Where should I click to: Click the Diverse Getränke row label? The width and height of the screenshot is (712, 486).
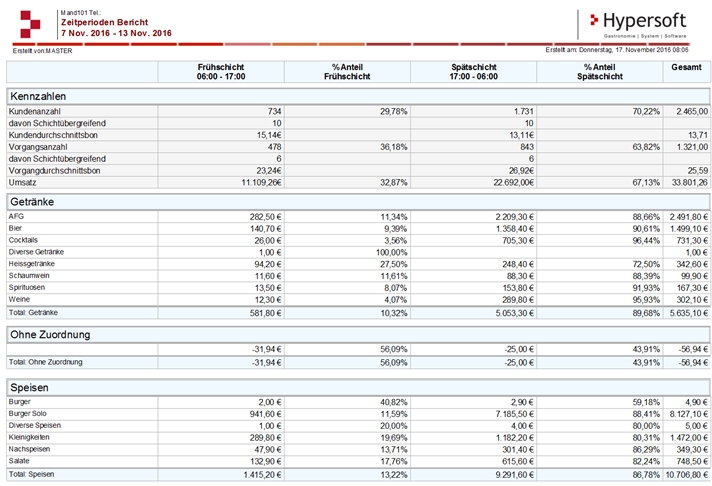click(36, 252)
